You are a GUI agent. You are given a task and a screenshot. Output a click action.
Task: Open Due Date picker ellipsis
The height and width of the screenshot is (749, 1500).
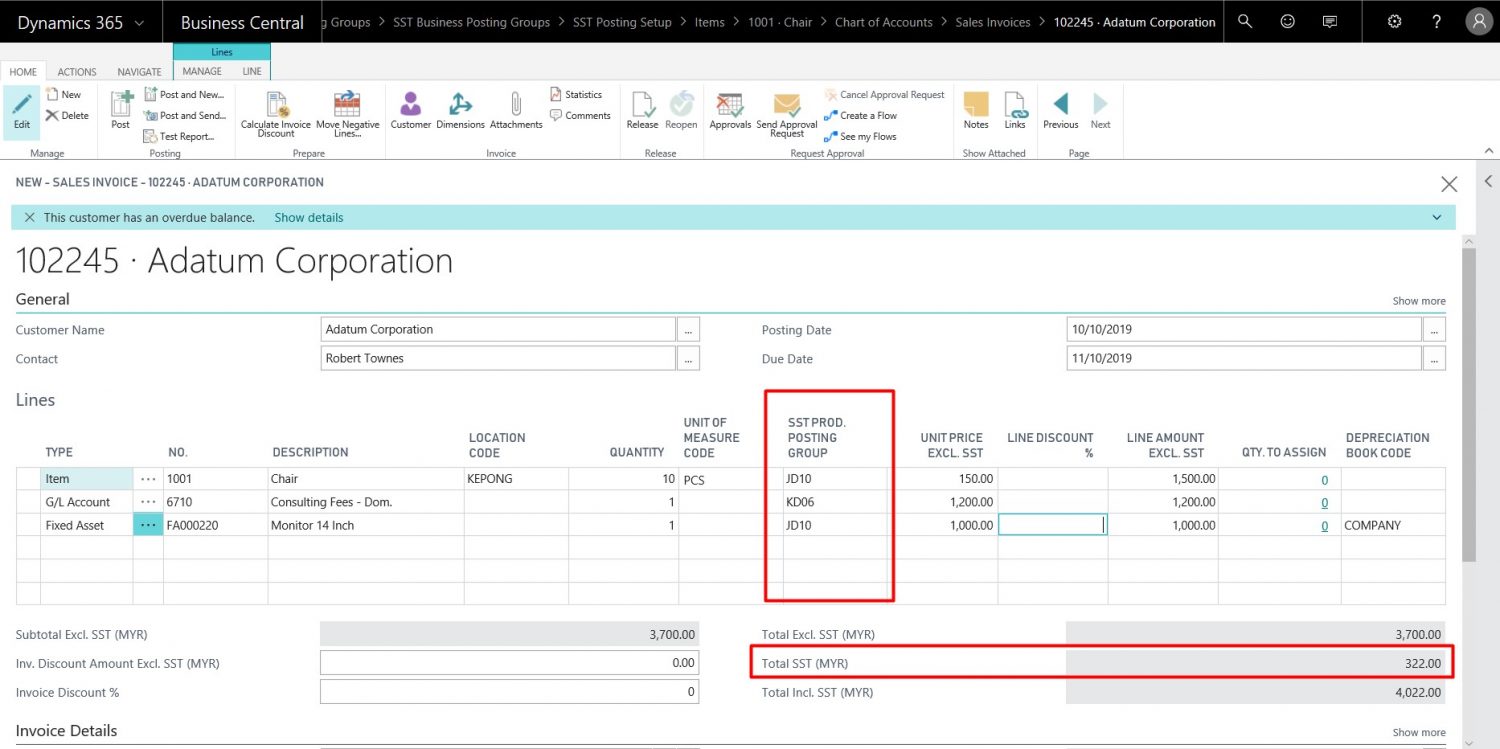pyautogui.click(x=1434, y=358)
